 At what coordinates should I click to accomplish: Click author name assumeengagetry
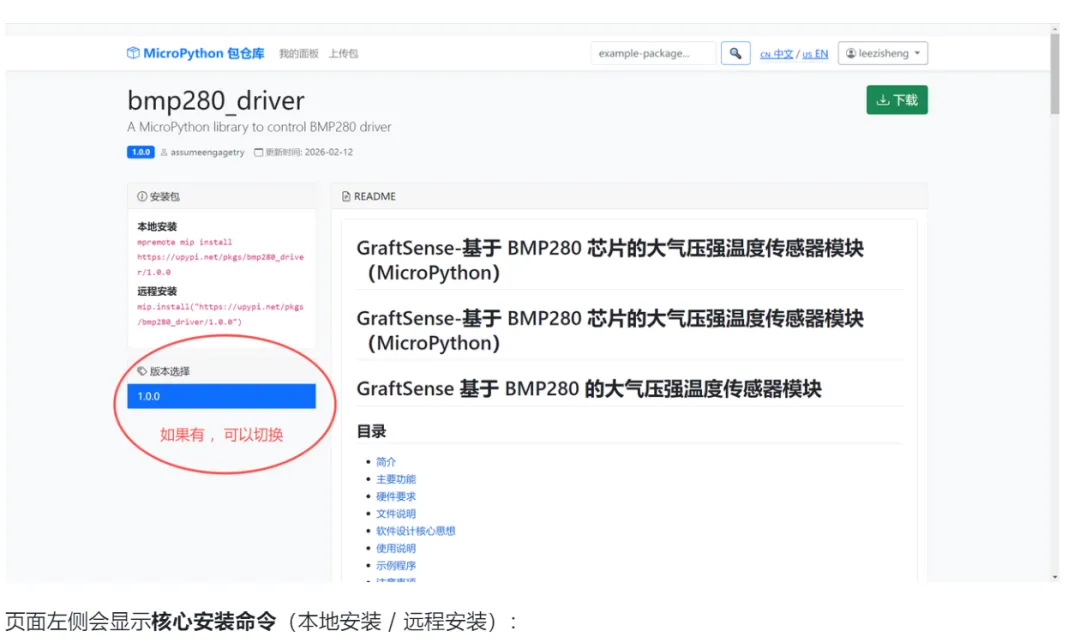pos(207,152)
